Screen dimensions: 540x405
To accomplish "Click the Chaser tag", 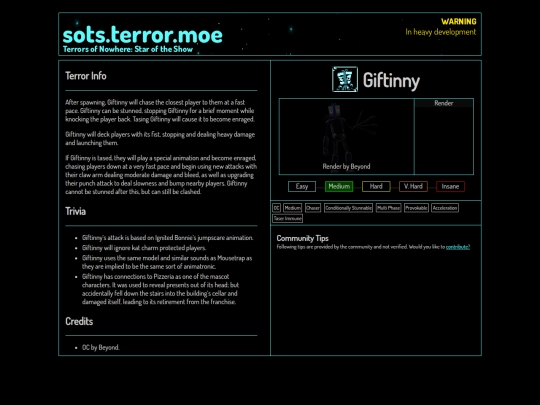I will click(313, 208).
